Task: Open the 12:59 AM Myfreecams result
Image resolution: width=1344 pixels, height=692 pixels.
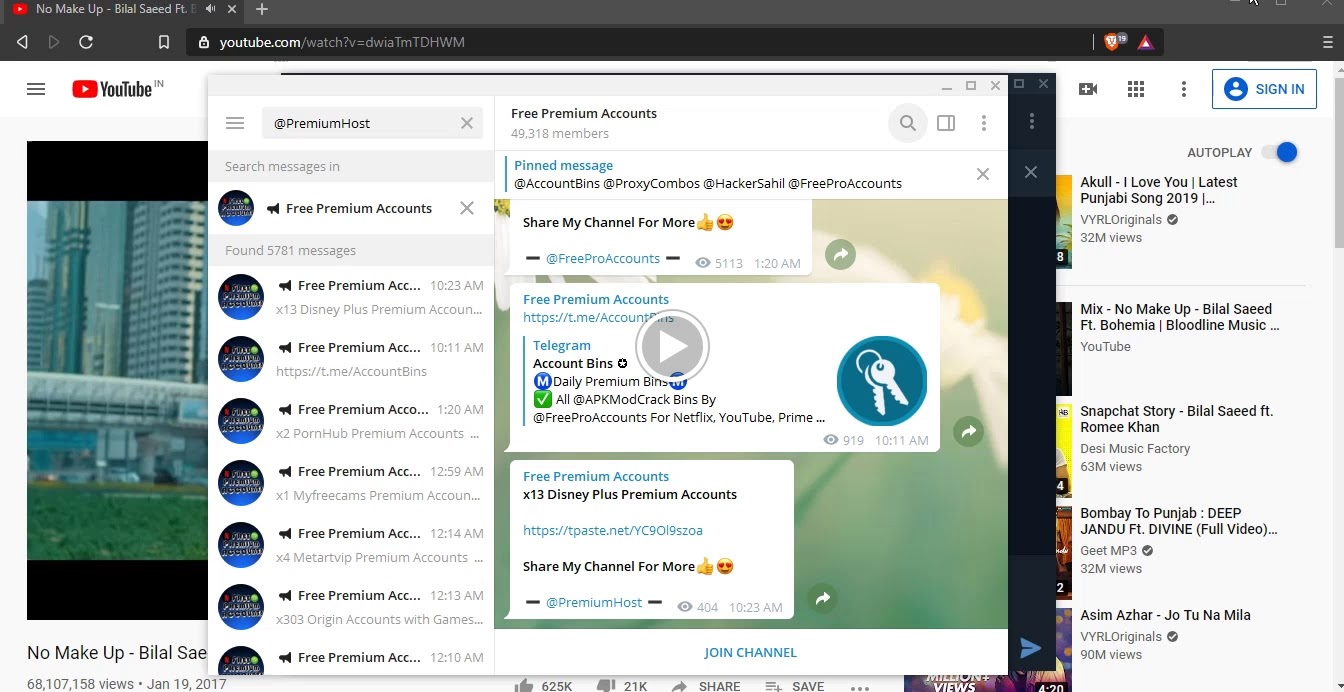Action: [x=351, y=483]
